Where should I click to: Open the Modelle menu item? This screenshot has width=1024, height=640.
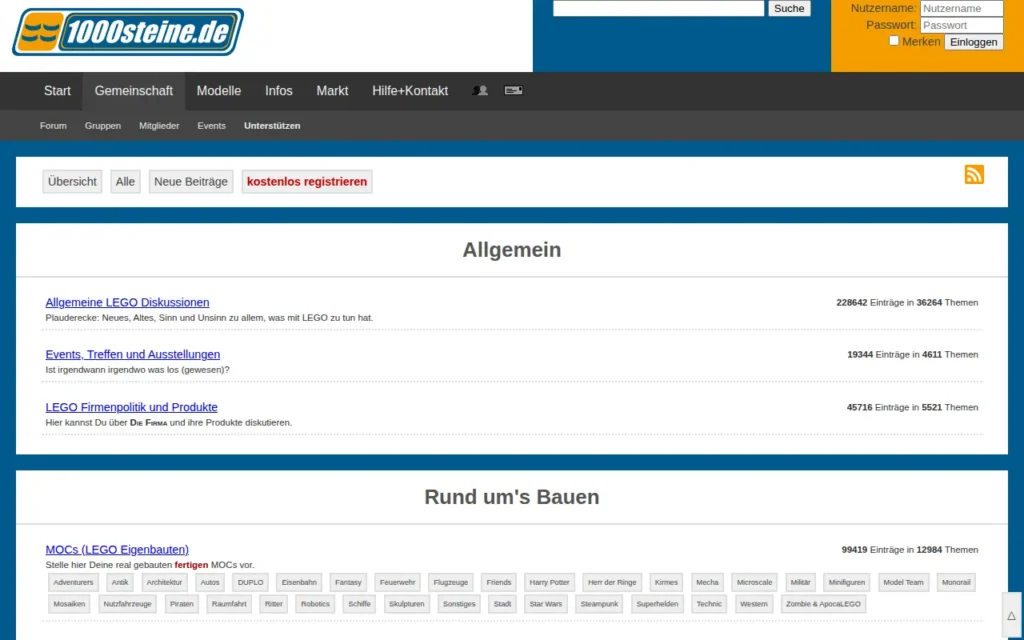coord(219,91)
